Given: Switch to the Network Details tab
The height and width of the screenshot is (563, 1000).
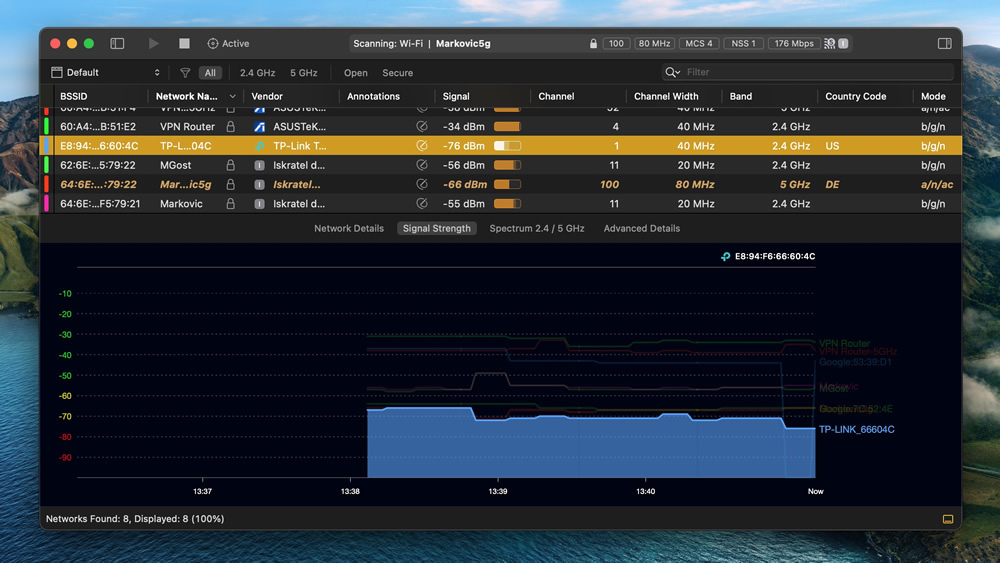Looking at the screenshot, I should pos(349,228).
